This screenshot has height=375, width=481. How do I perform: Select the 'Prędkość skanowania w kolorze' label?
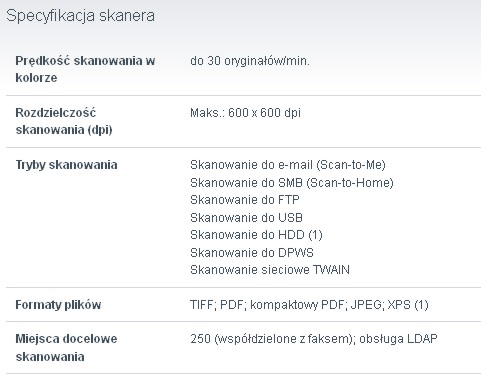click(85, 69)
